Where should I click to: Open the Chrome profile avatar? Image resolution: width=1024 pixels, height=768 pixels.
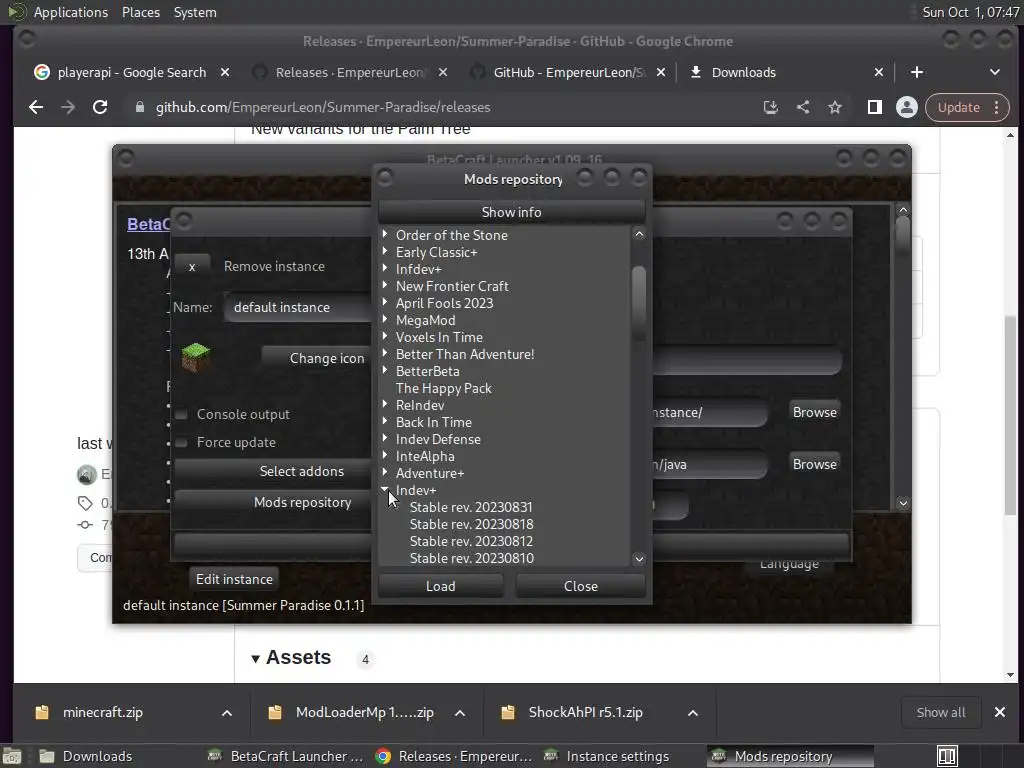pyautogui.click(x=906, y=107)
